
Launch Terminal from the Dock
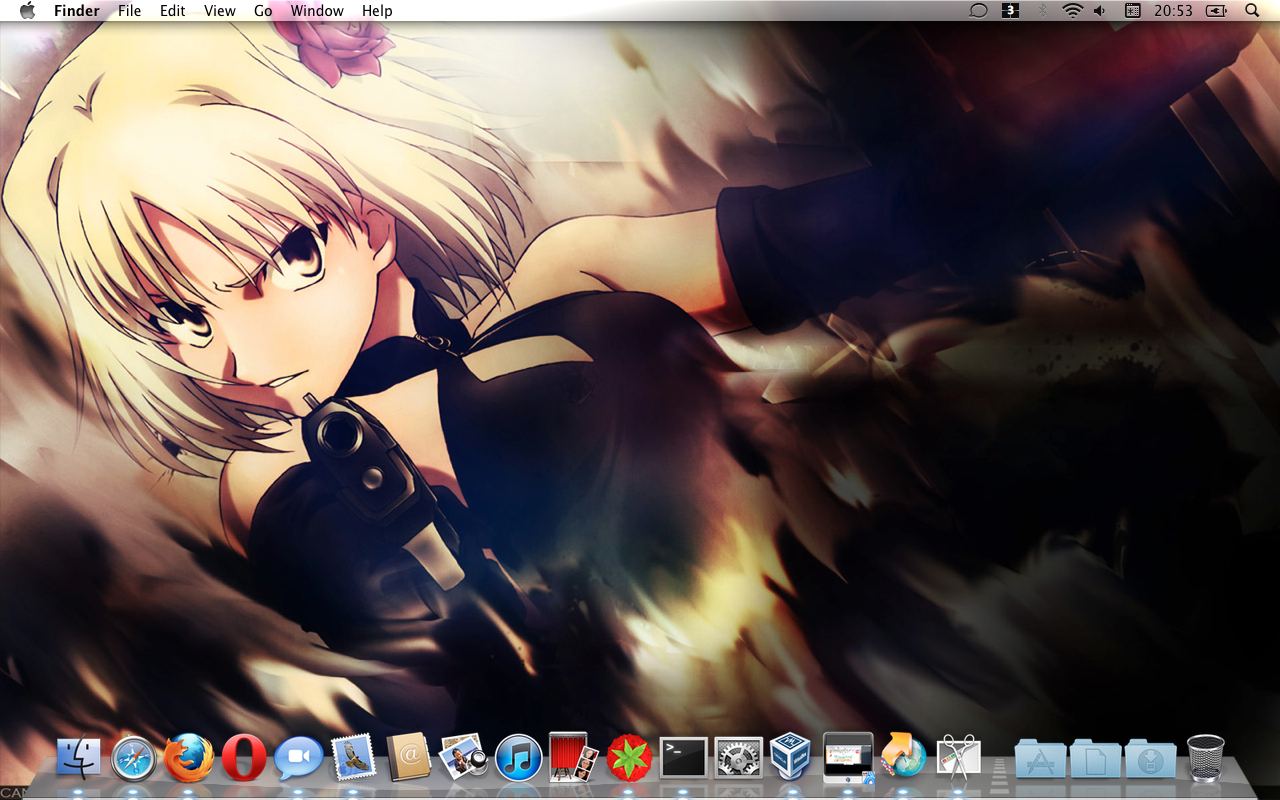pyautogui.click(x=684, y=758)
